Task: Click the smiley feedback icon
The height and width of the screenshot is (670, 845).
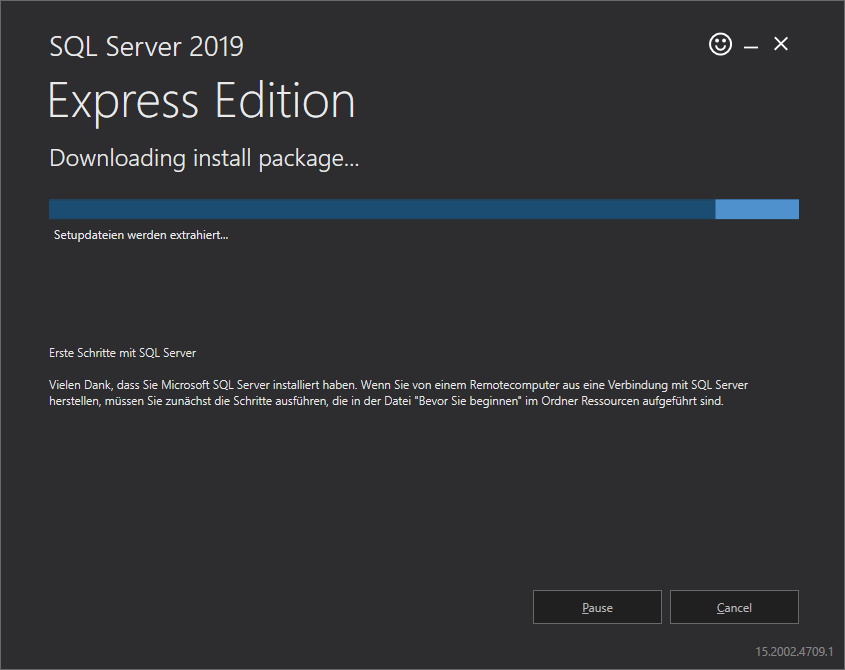Action: point(720,44)
